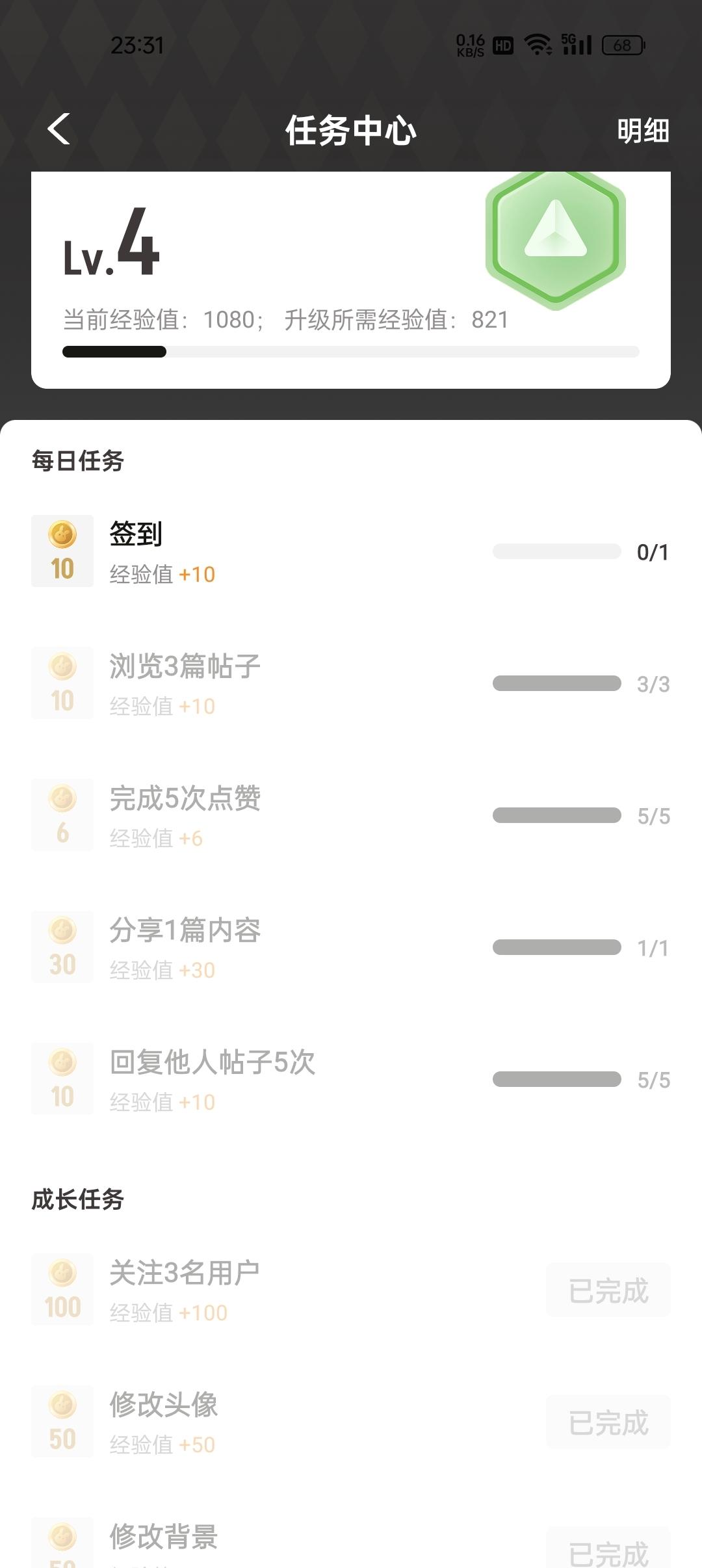Tap the back arrow icon
This screenshot has height=1568, width=702.
coord(59,129)
